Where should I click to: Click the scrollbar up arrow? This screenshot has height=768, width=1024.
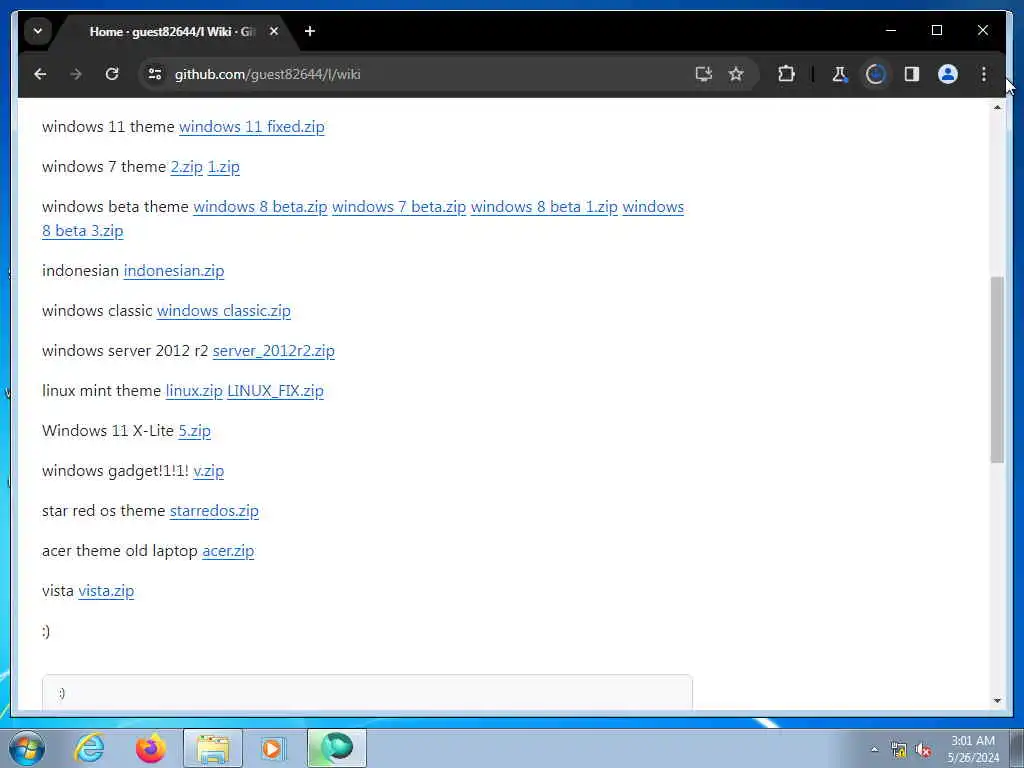pos(997,107)
